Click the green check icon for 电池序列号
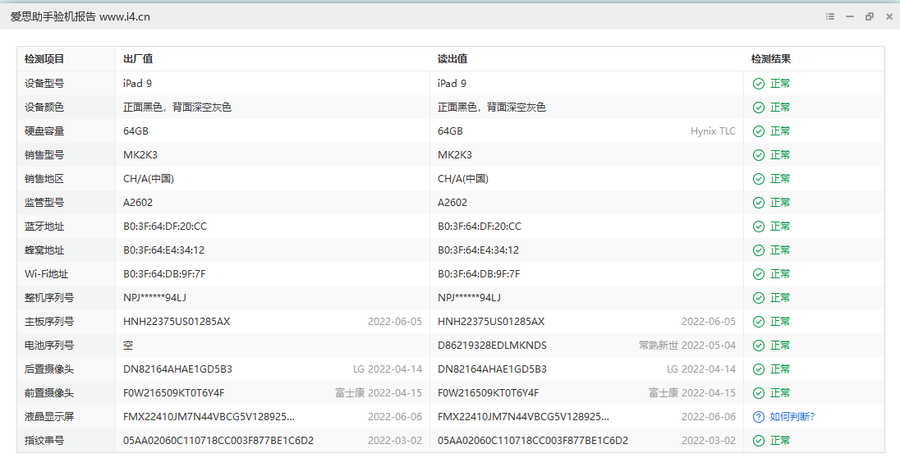 point(758,346)
